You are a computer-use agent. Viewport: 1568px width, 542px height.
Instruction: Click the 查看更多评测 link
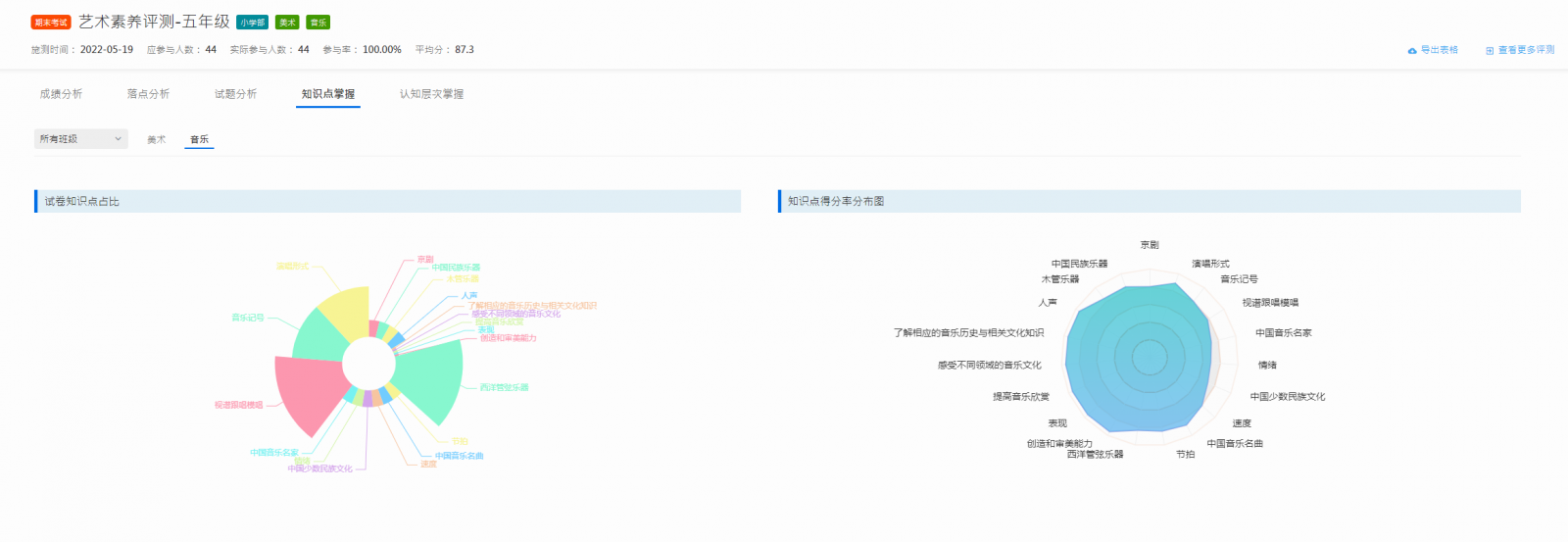1526,50
